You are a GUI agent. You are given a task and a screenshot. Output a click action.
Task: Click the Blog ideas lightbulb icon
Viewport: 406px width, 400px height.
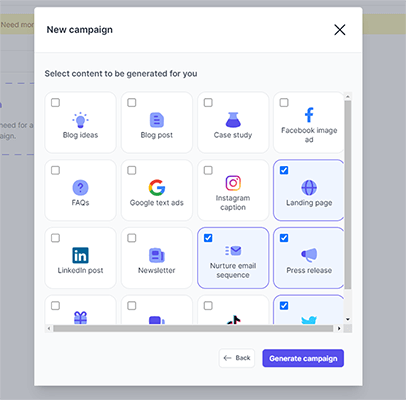click(x=80, y=120)
